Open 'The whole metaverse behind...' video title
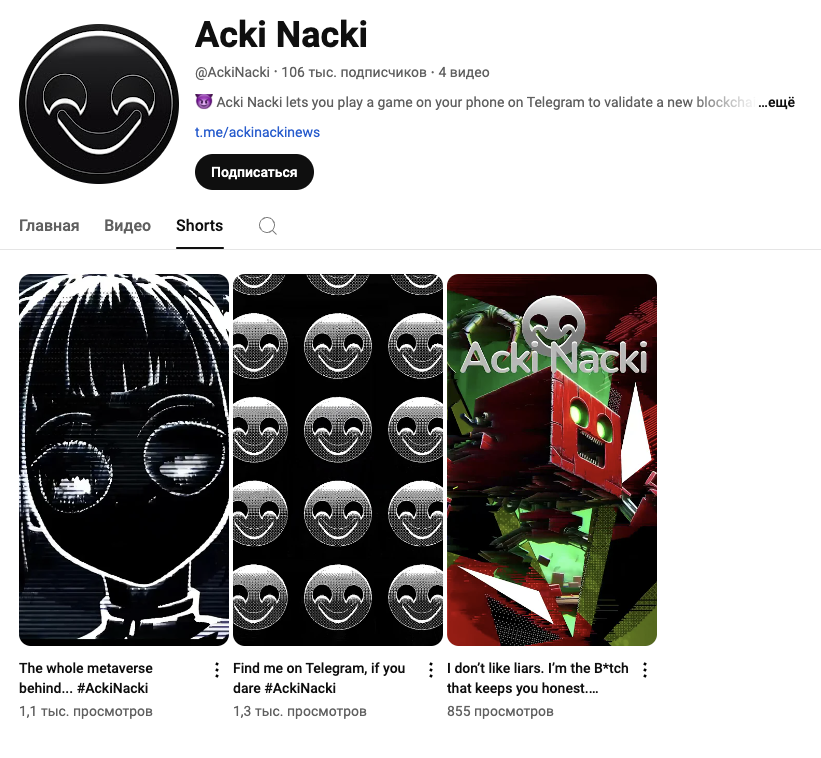The height and width of the screenshot is (758, 821). click(86, 678)
